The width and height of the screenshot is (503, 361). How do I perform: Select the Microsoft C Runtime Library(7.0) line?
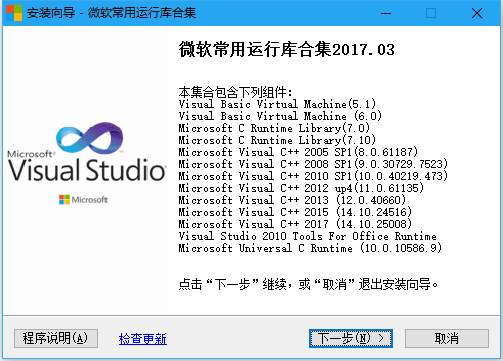click(274, 128)
